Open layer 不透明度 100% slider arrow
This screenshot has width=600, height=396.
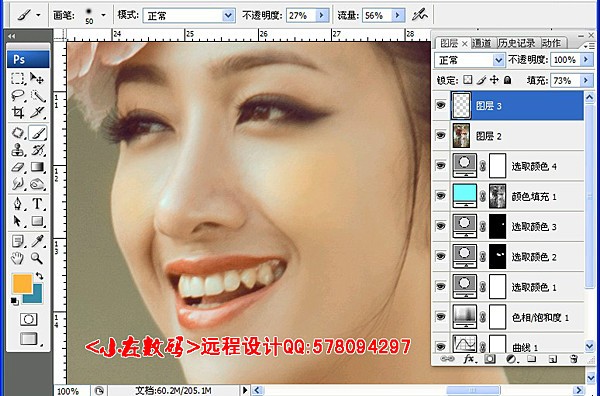585,60
